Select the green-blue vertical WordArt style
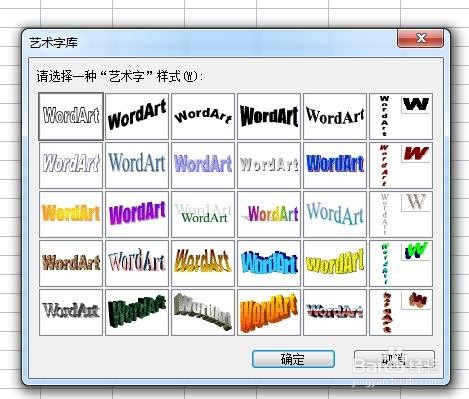The image size is (469, 399). 401,263
